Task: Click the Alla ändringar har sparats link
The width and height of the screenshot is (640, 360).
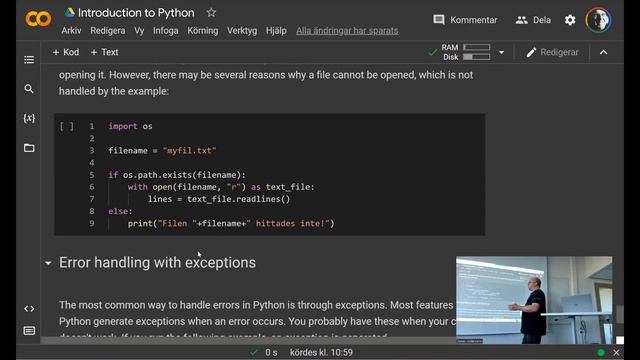Action: [x=347, y=31]
